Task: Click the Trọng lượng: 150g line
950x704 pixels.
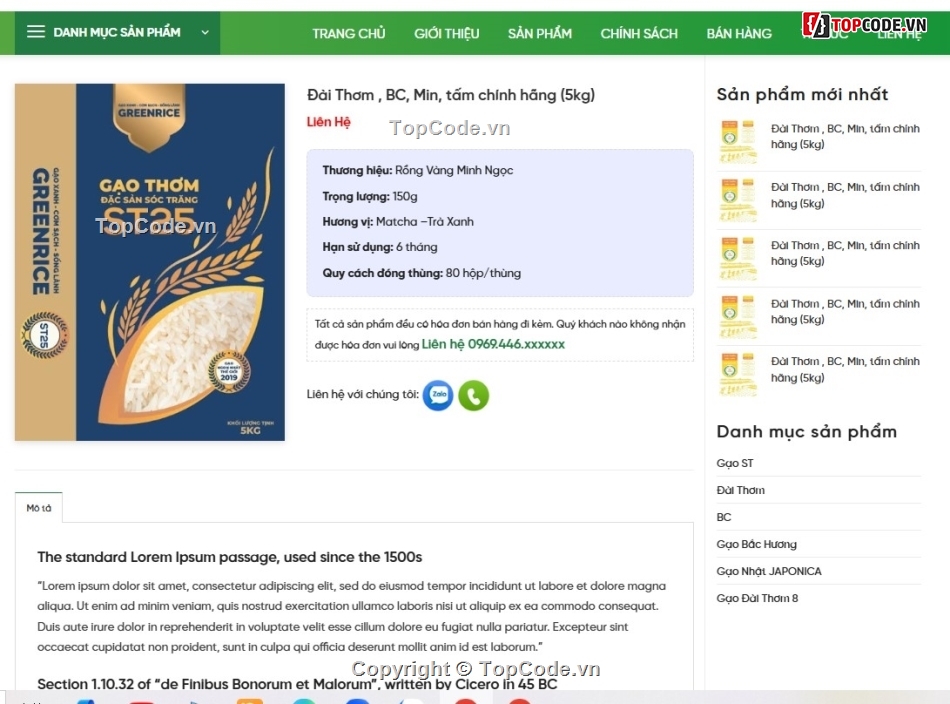Action: 370,196
